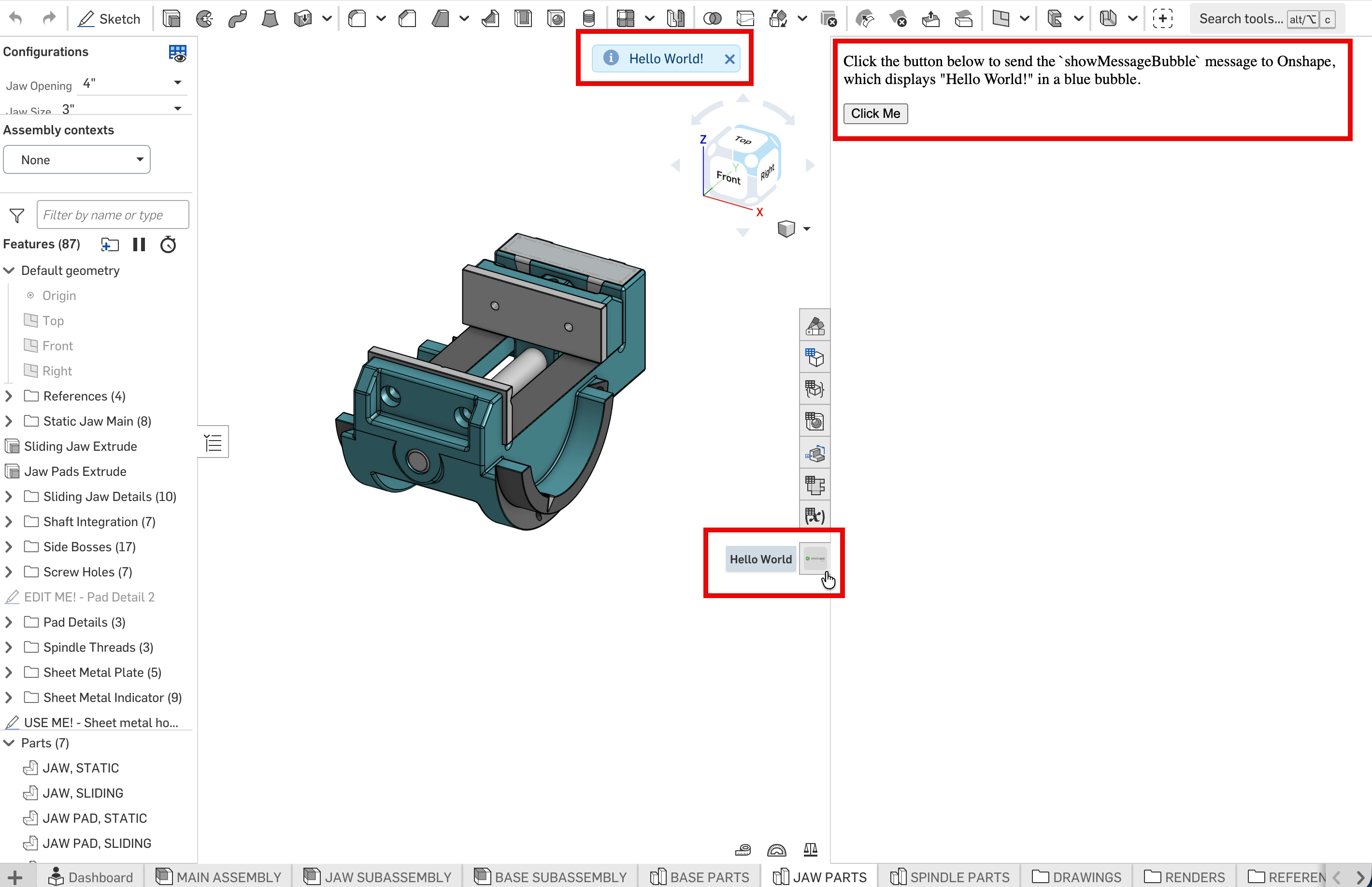
Task: Click the Filter by name or type field
Action: click(112, 215)
